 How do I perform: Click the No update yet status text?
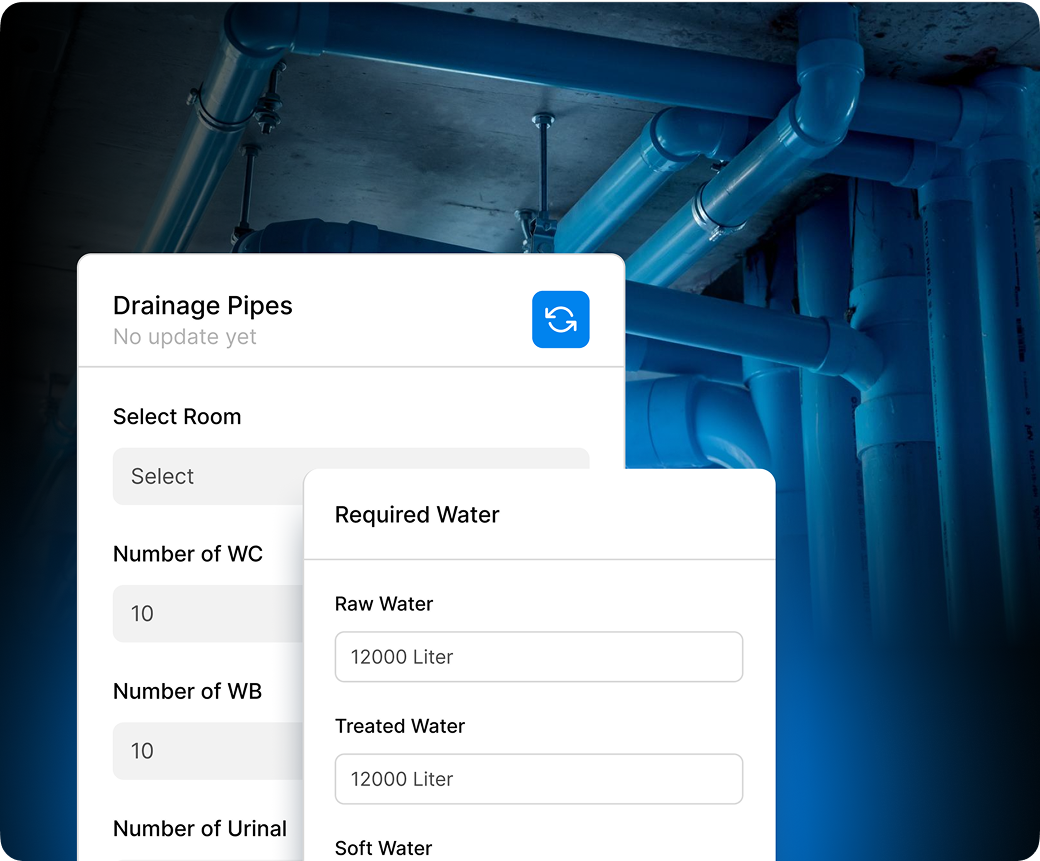click(x=184, y=337)
